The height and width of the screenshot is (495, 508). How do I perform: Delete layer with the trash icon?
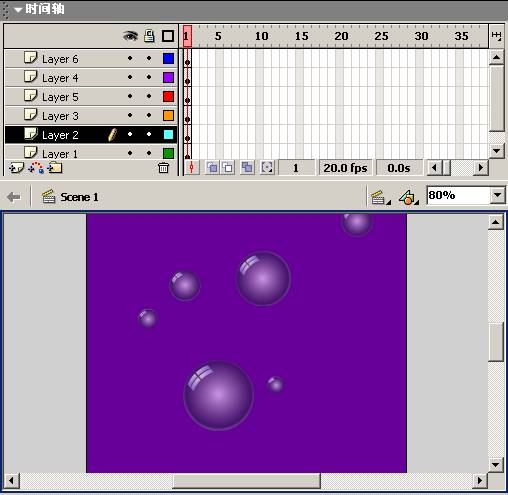click(x=163, y=168)
